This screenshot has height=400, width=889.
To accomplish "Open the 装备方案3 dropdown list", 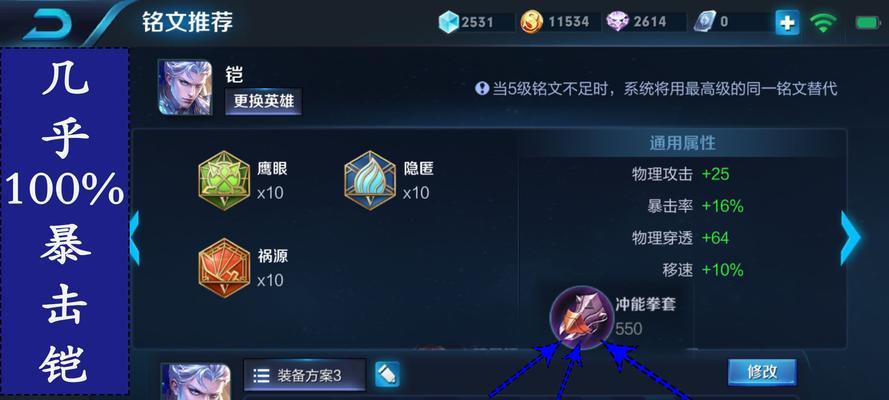I will 304,375.
